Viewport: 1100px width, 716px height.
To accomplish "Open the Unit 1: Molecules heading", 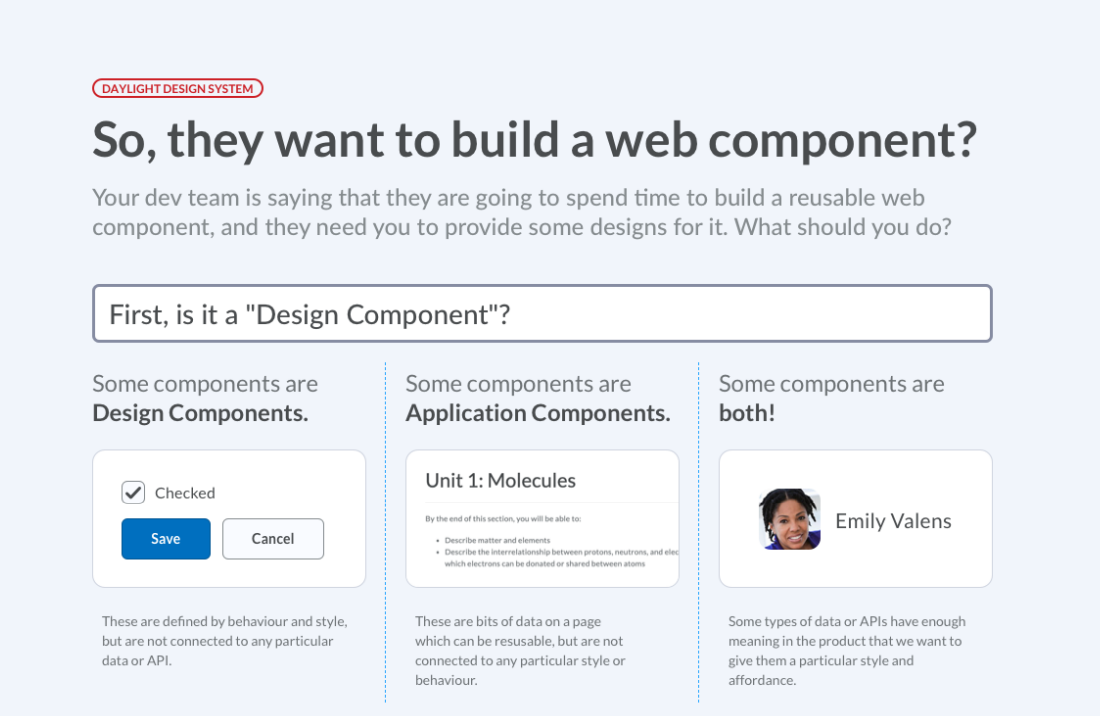I will point(500,480).
